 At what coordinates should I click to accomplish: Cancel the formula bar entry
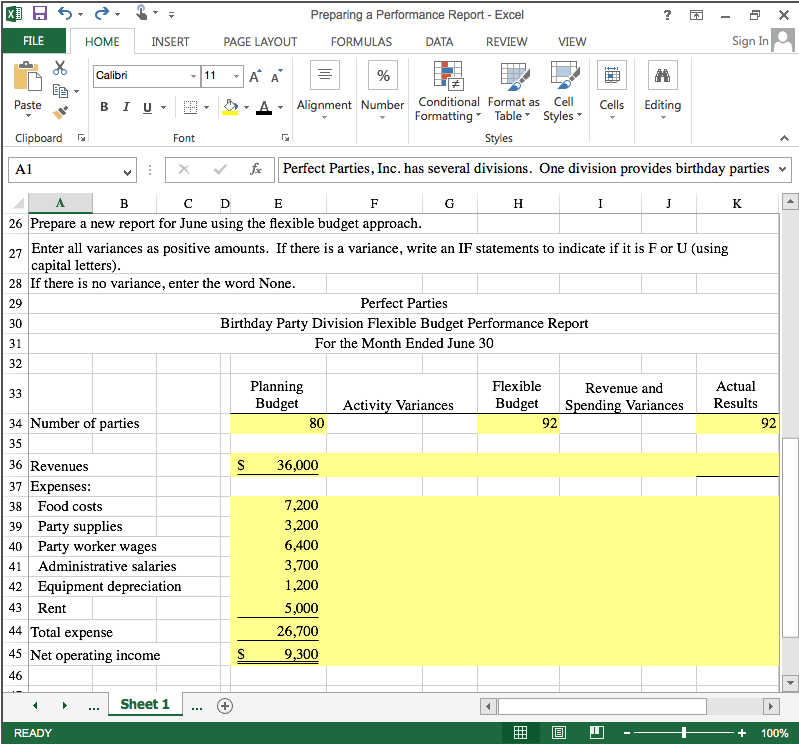[184, 169]
